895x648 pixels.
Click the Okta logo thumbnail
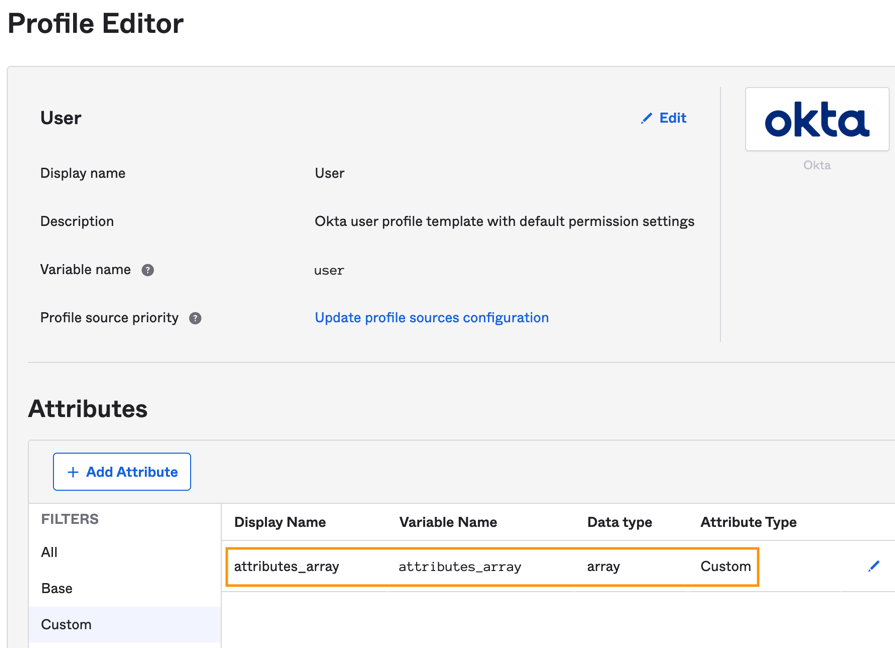tap(816, 120)
